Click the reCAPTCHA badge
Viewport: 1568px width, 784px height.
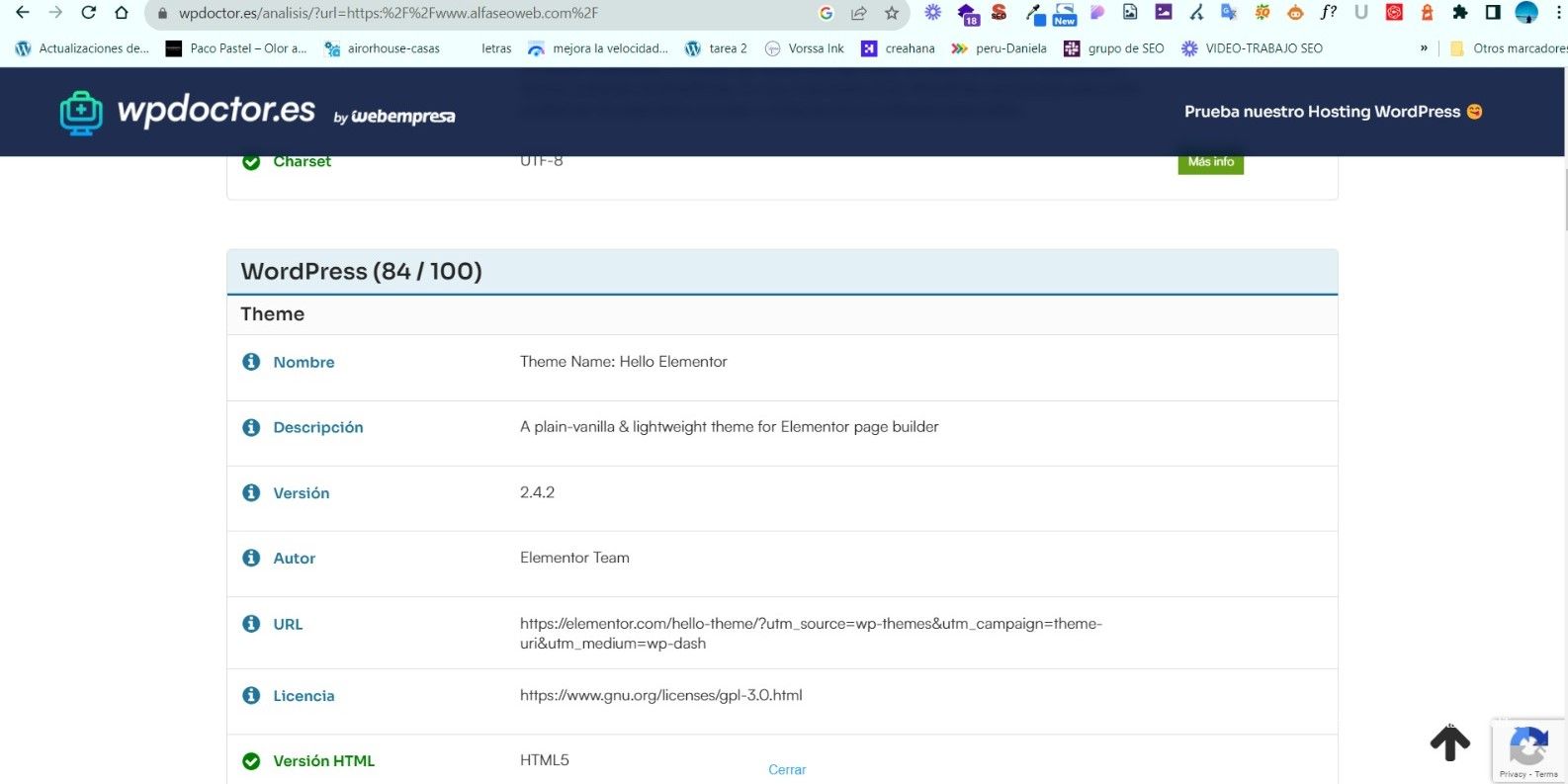[1528, 750]
